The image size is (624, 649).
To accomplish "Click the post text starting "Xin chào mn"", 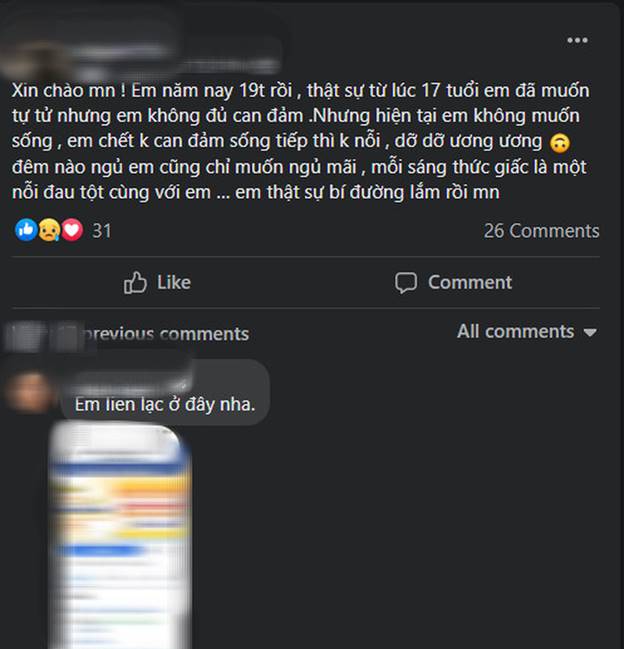I will click(301, 141).
